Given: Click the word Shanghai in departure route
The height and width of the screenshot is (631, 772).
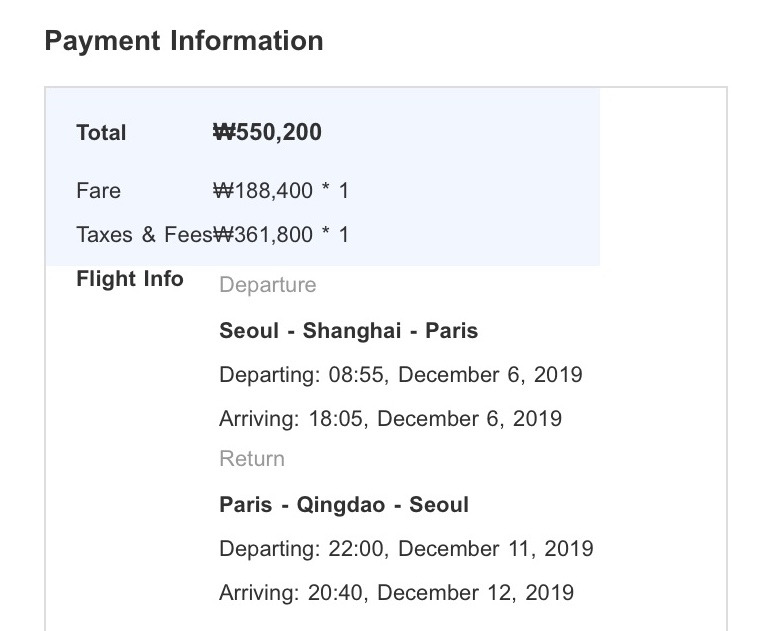Looking at the screenshot, I should click(x=352, y=331).
